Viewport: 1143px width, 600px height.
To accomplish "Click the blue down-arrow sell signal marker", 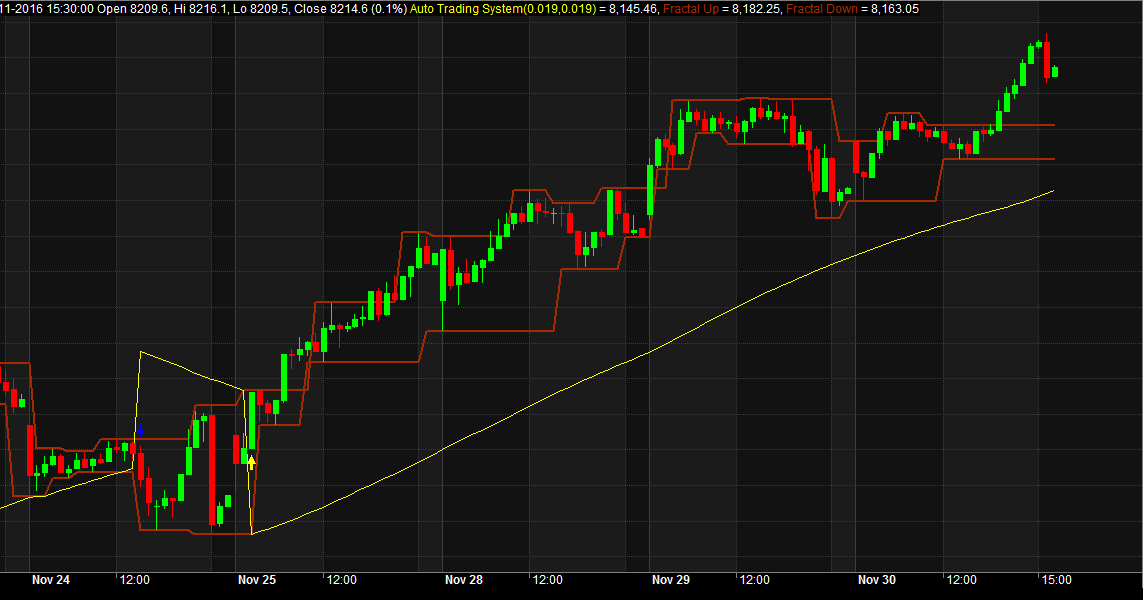I will (x=140, y=429).
